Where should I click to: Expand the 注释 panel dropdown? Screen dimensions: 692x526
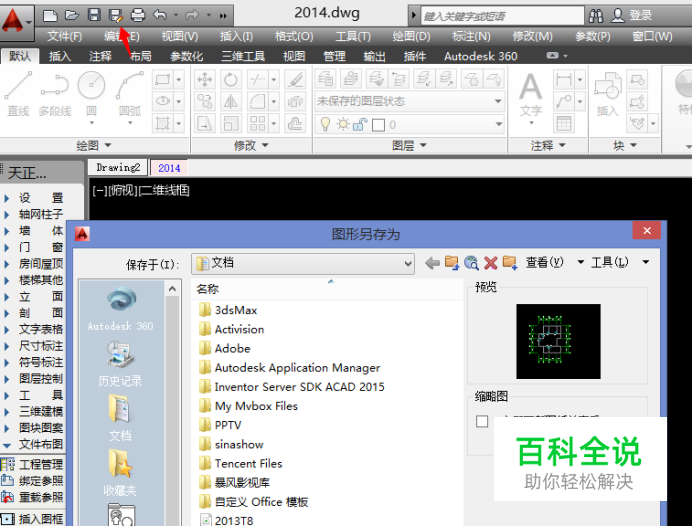(548, 145)
